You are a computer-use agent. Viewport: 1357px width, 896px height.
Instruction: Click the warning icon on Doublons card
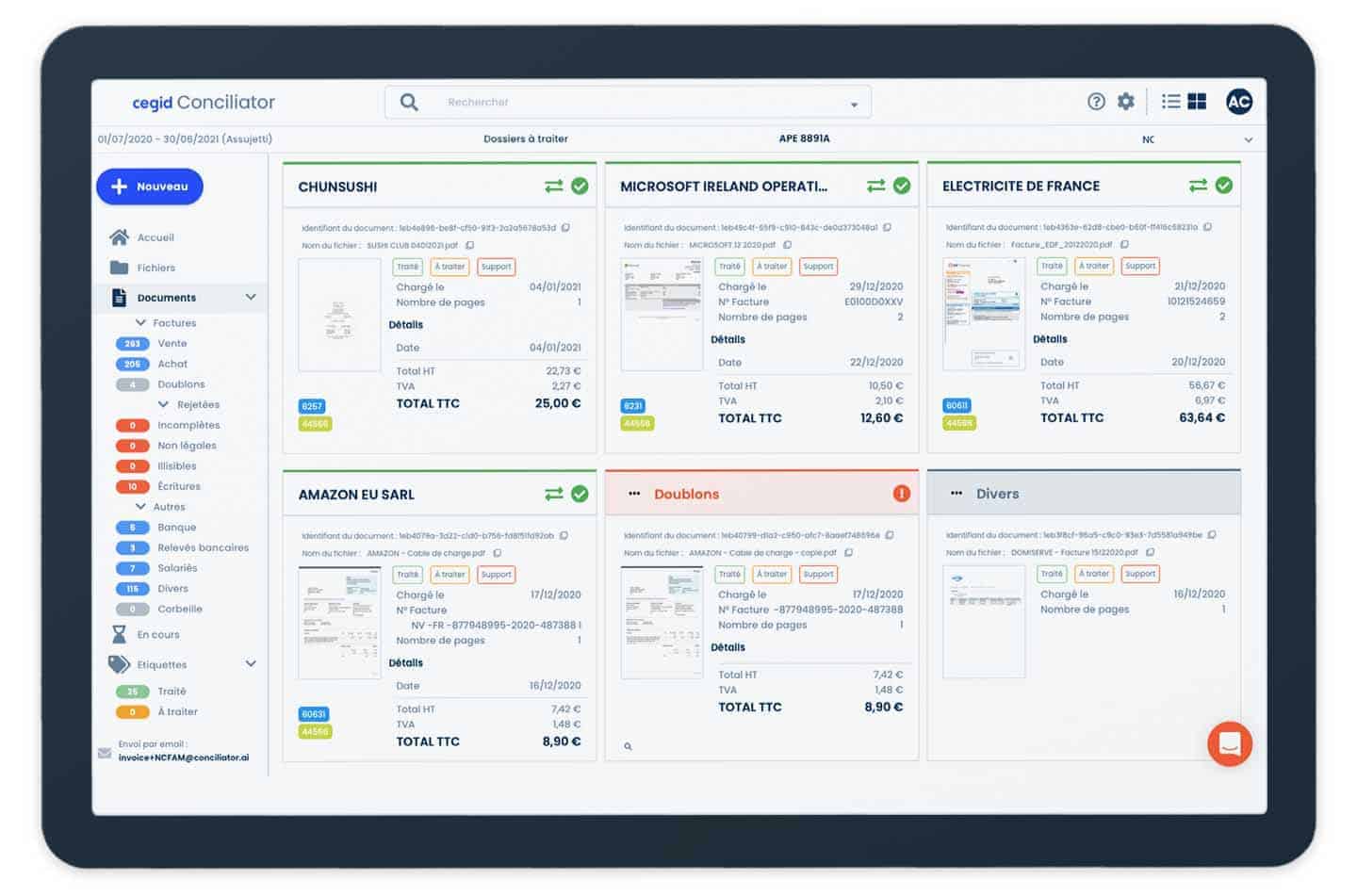(x=901, y=494)
